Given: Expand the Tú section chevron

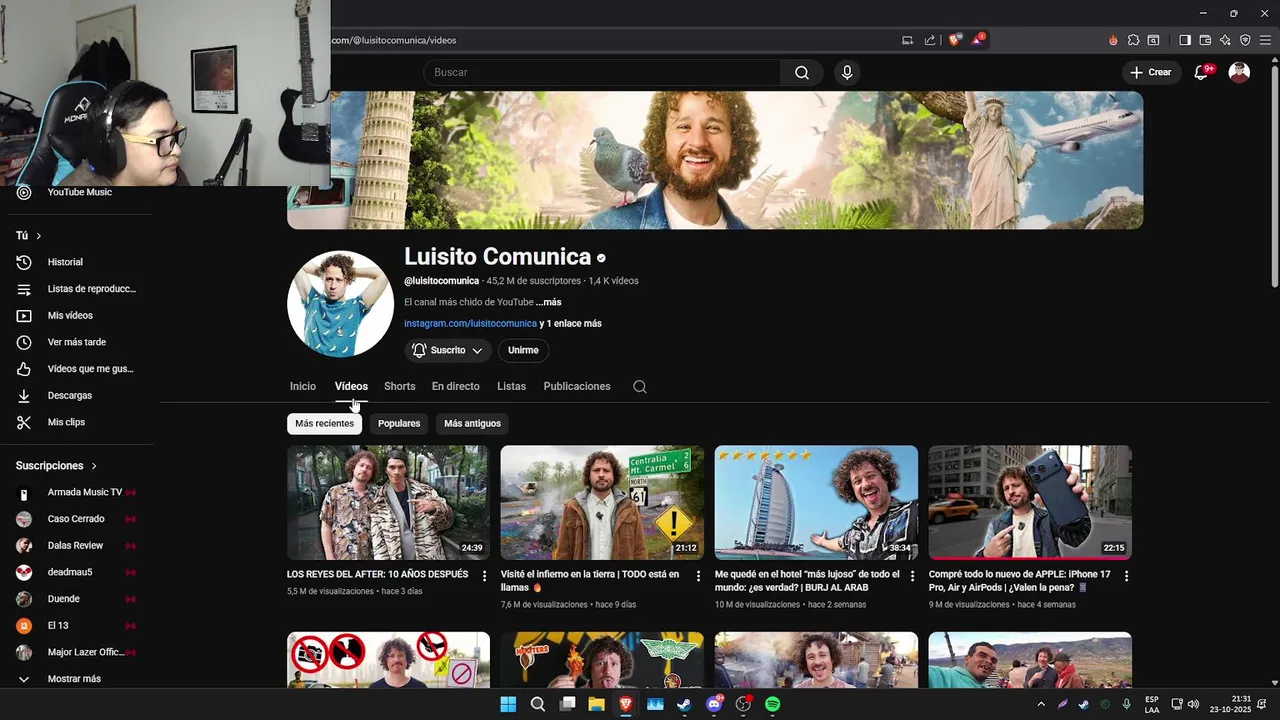Looking at the screenshot, I should coord(39,236).
